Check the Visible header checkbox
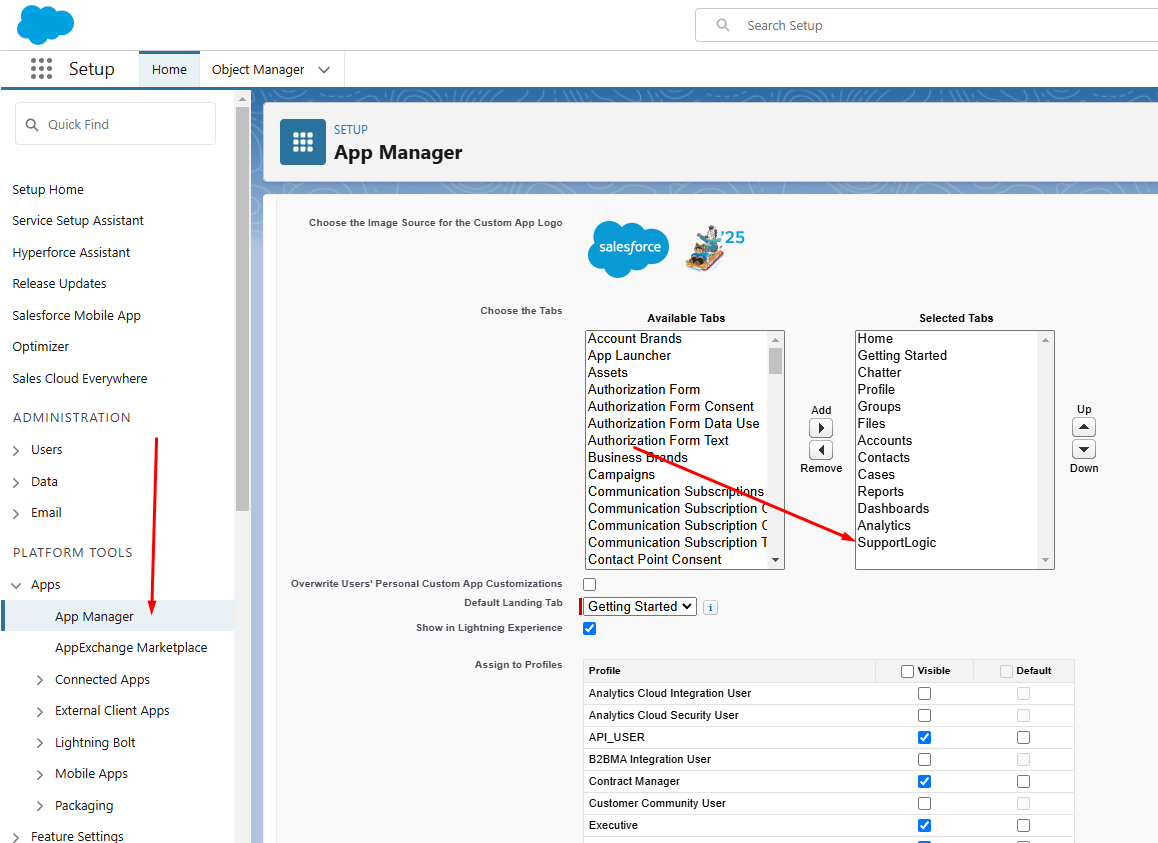The image size is (1158, 843). pos(908,671)
